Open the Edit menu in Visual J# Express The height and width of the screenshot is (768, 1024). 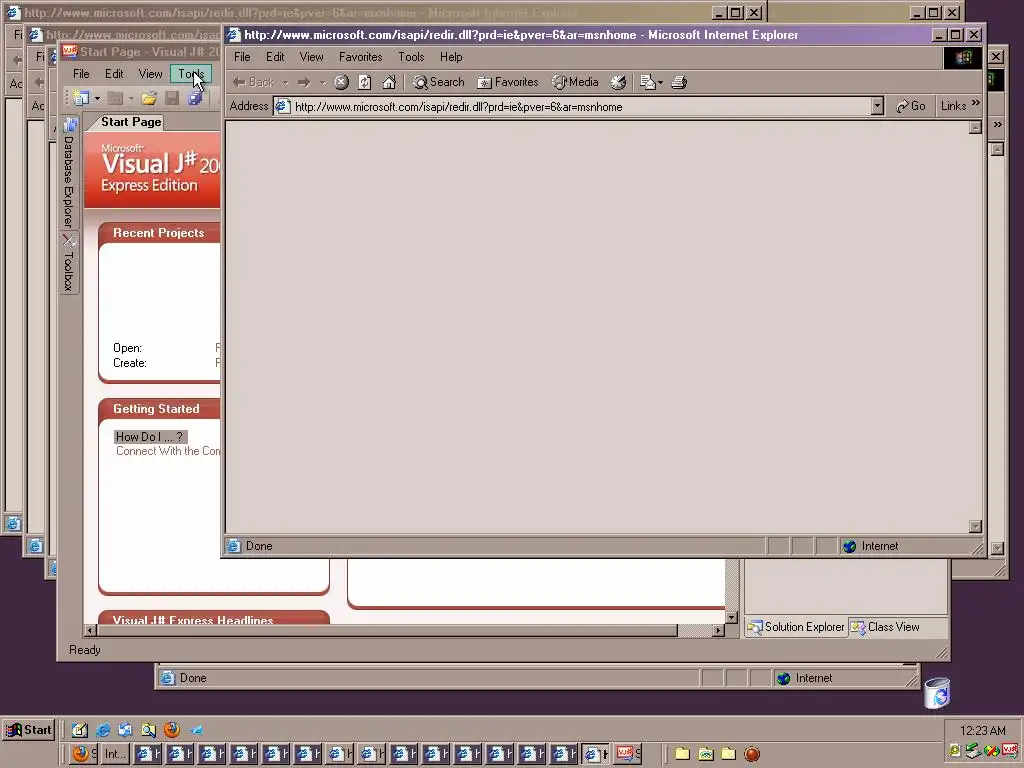pos(114,74)
